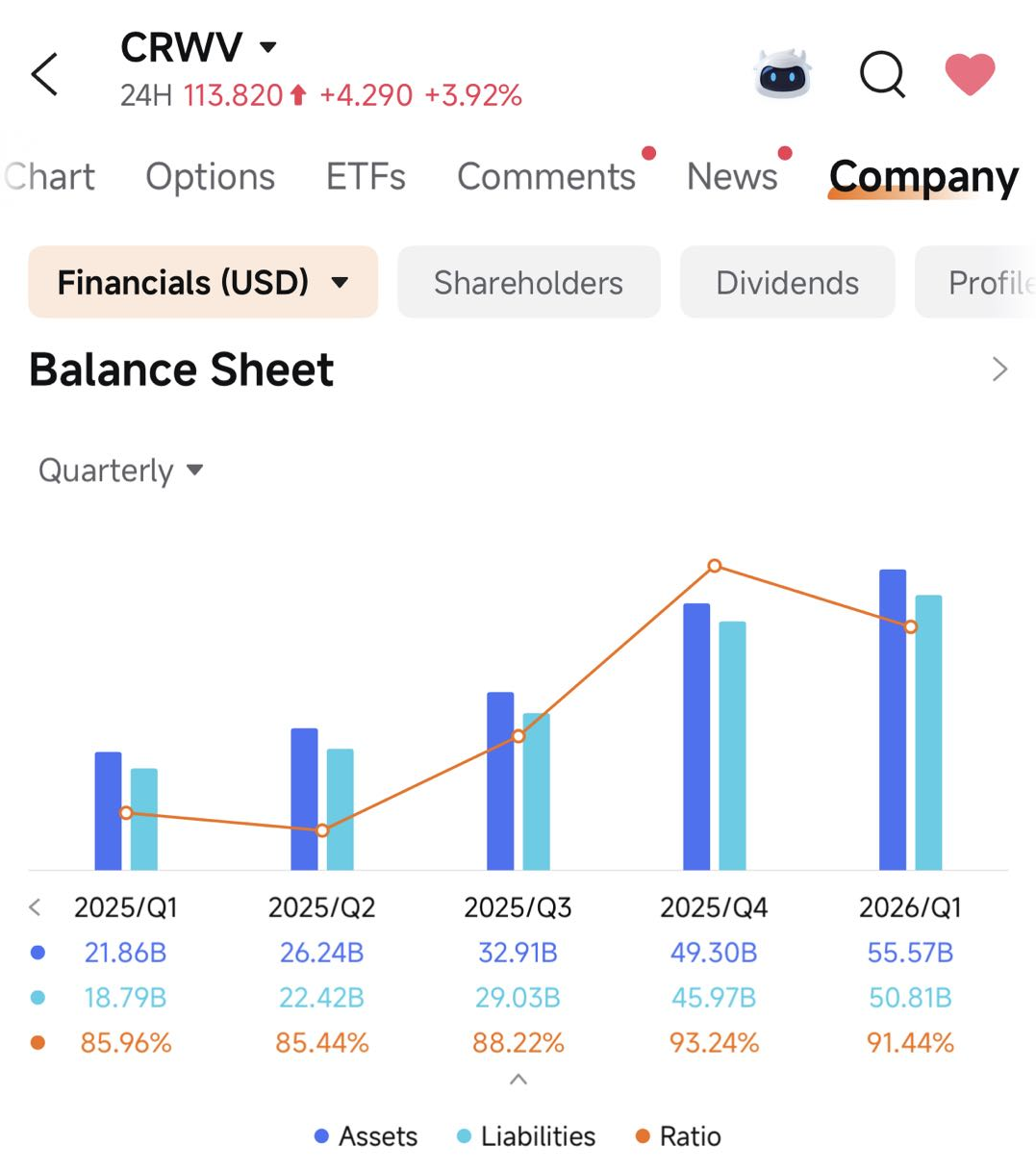Collapse the data table with up caret

[x=518, y=1080]
